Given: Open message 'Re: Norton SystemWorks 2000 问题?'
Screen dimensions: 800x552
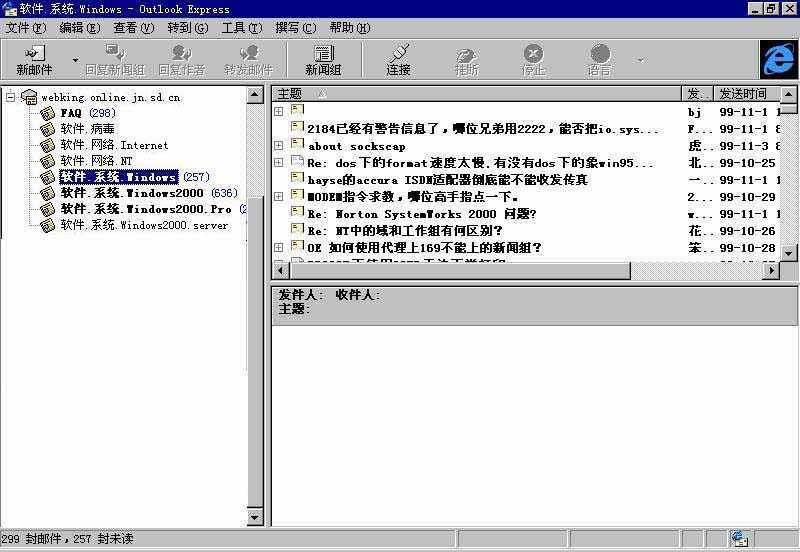Looking at the screenshot, I should [x=421, y=214].
